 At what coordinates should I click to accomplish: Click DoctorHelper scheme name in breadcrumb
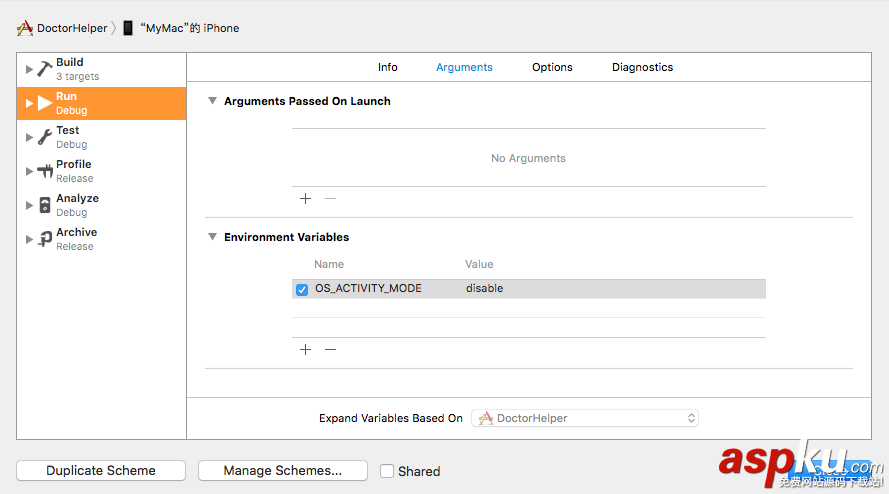(x=72, y=28)
